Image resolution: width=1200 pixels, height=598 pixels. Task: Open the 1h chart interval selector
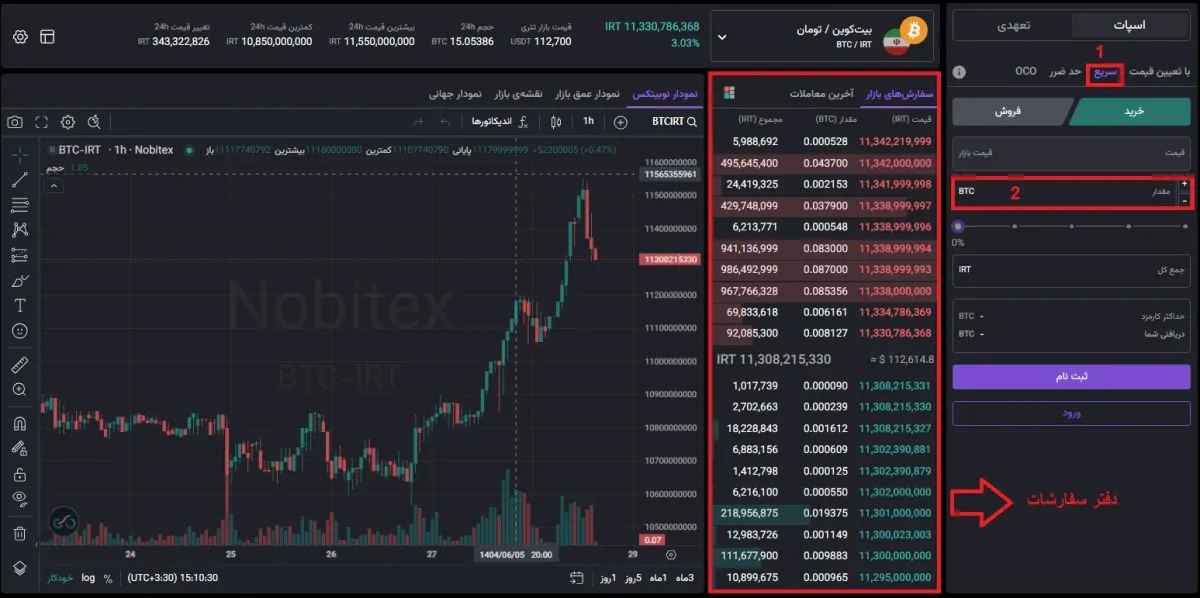589,122
